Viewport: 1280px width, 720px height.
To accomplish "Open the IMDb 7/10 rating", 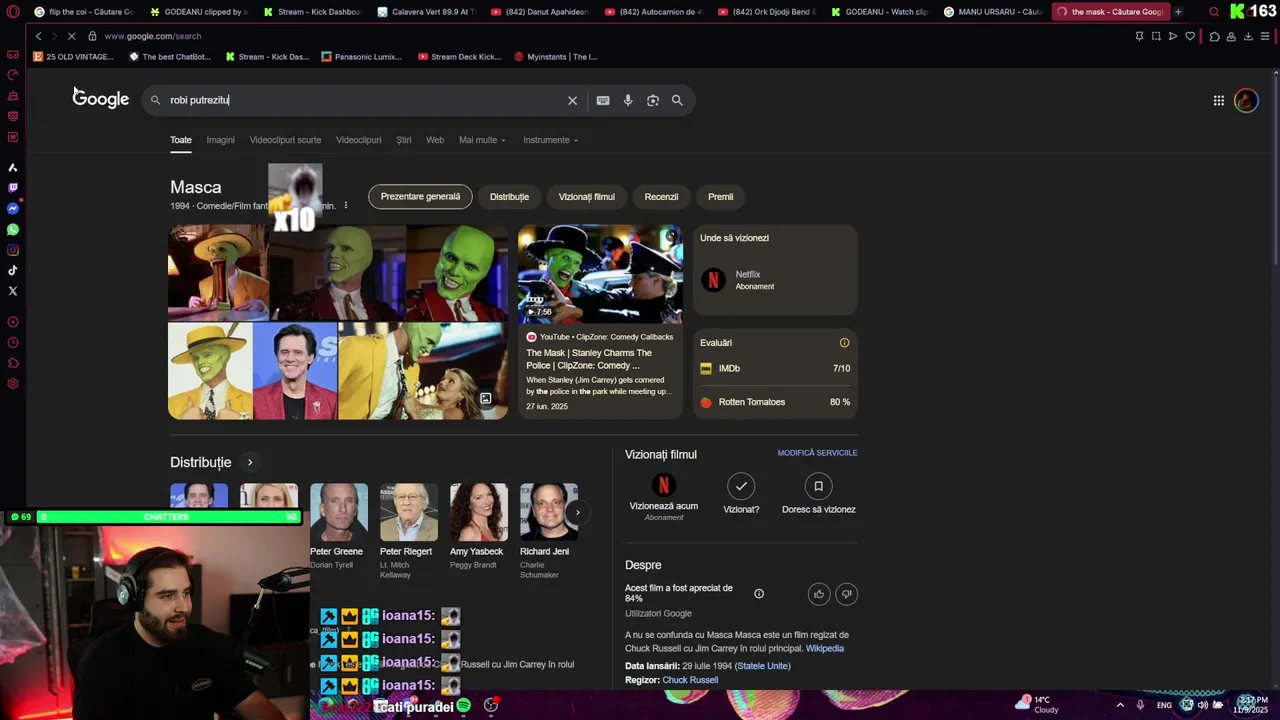I will coord(775,368).
